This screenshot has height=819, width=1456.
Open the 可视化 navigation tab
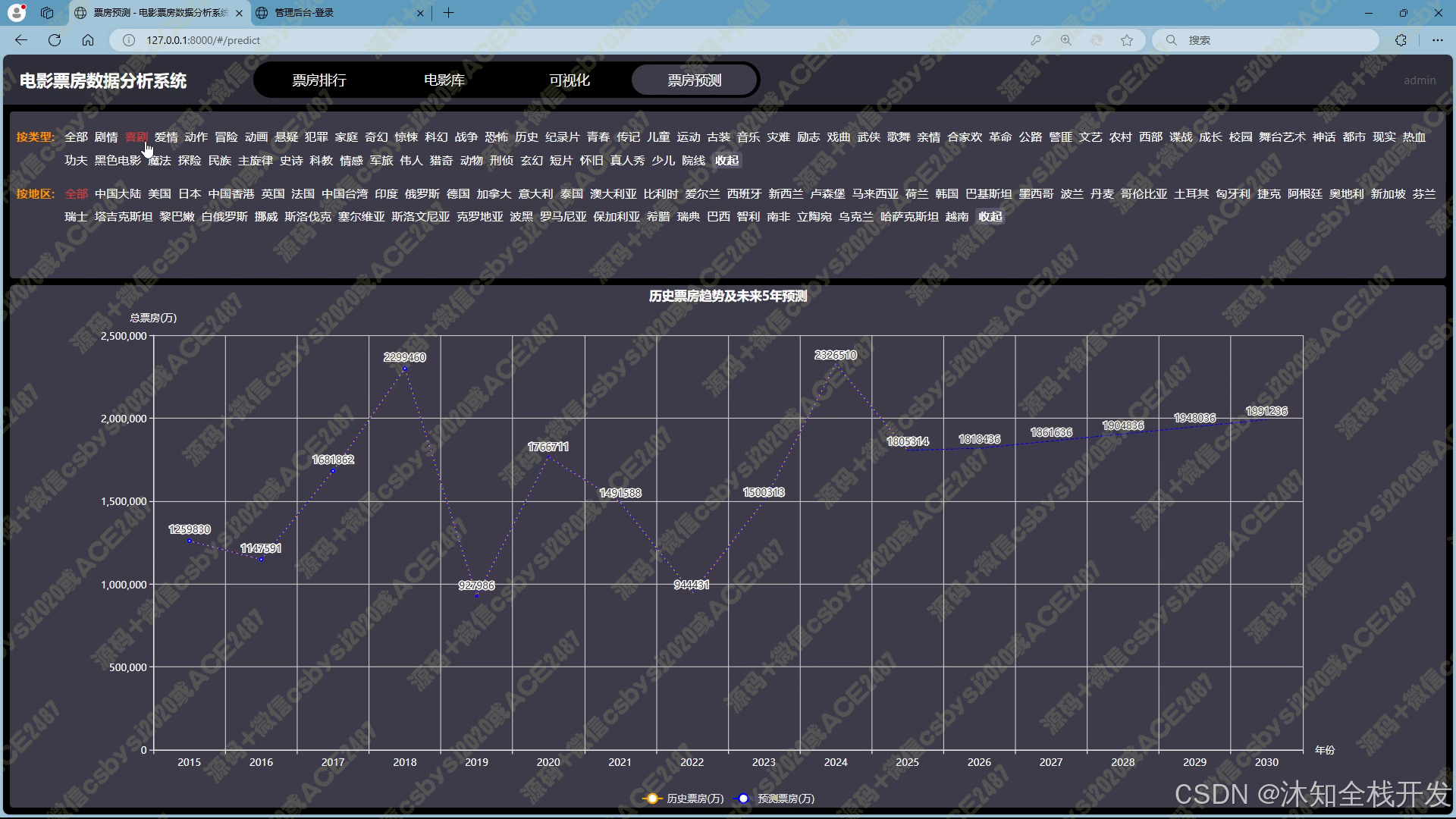[x=569, y=80]
